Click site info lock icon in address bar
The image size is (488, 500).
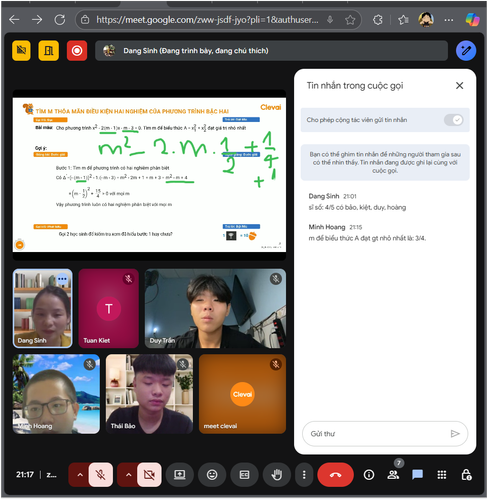pos(85,20)
